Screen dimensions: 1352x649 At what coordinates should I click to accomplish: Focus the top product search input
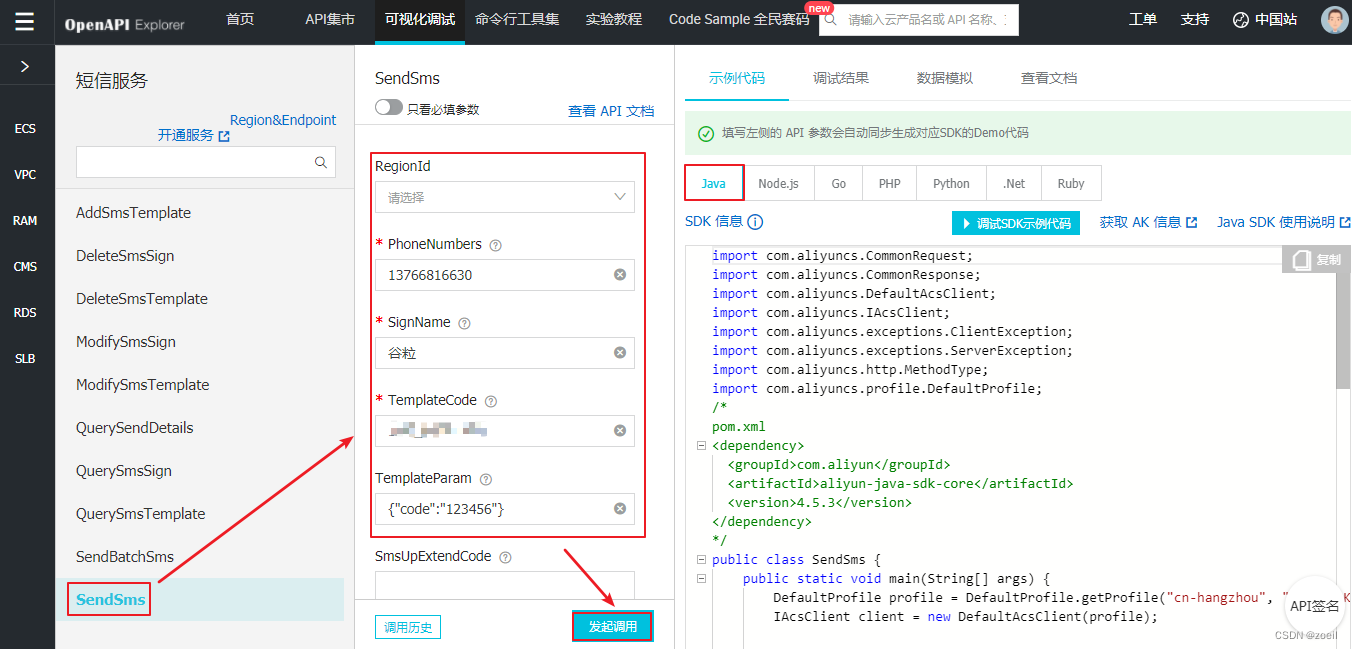[x=919, y=20]
